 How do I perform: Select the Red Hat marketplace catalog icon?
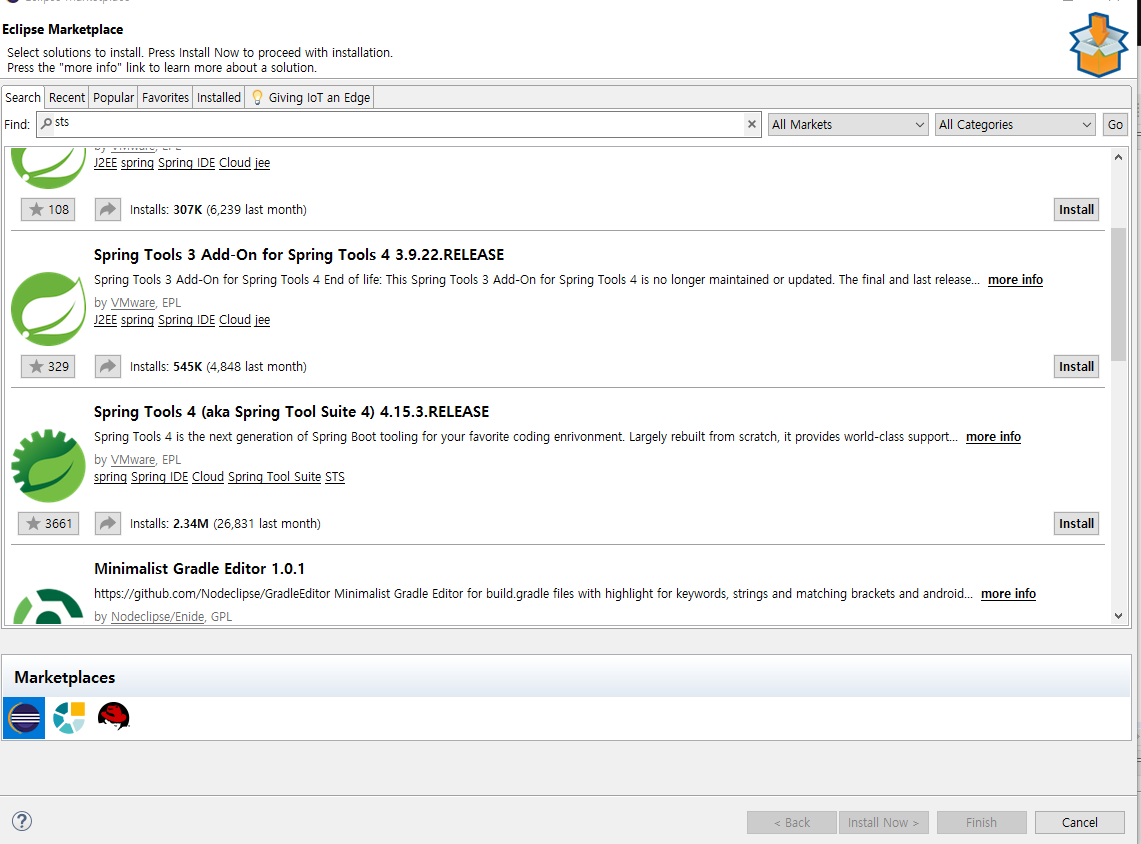(114, 717)
